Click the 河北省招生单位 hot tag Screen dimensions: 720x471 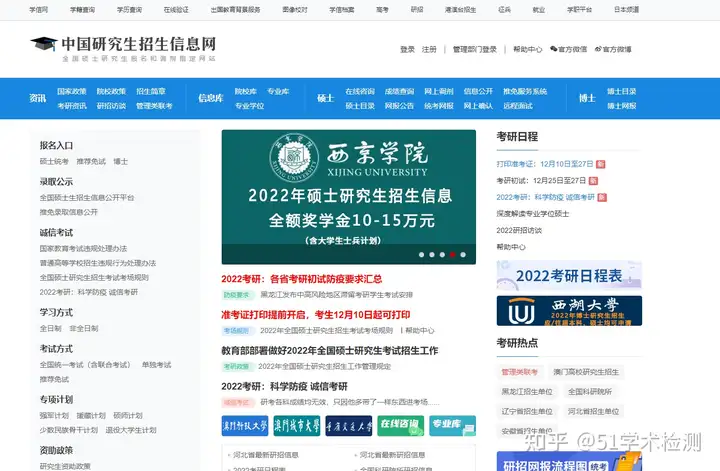pos(593,411)
